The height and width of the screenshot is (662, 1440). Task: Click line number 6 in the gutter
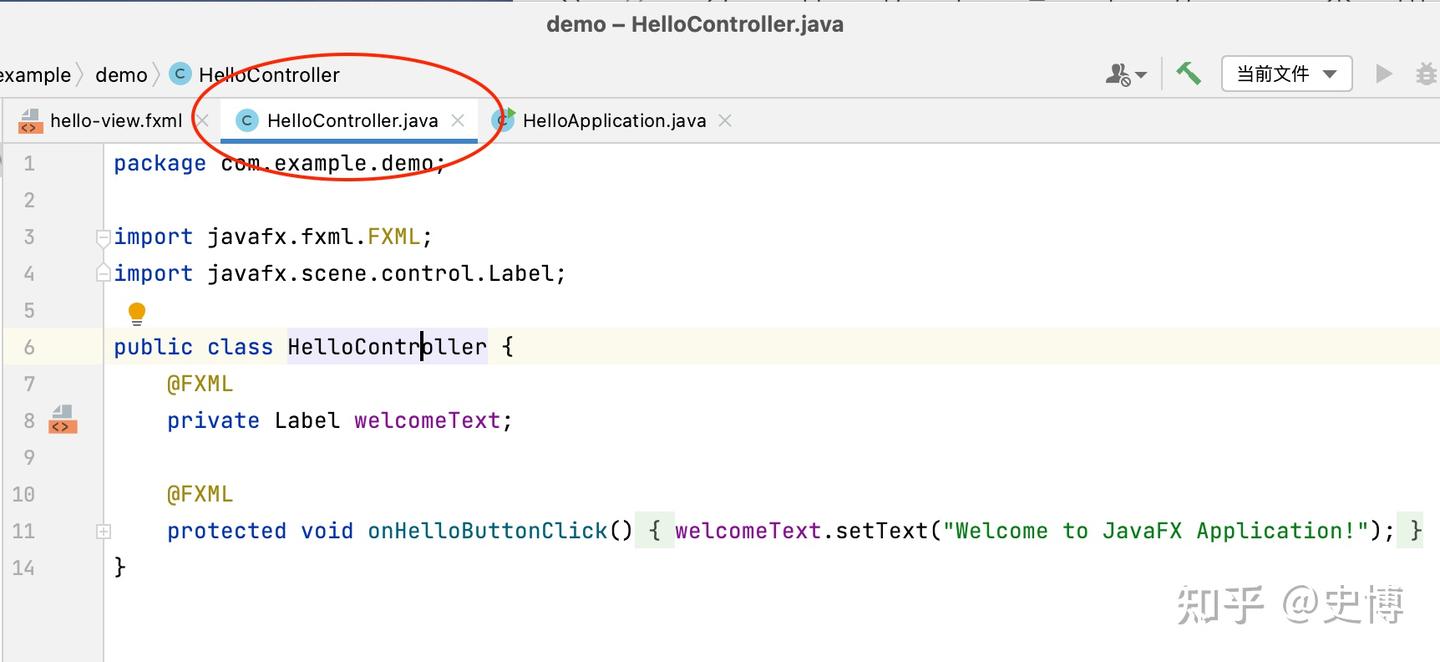[29, 346]
